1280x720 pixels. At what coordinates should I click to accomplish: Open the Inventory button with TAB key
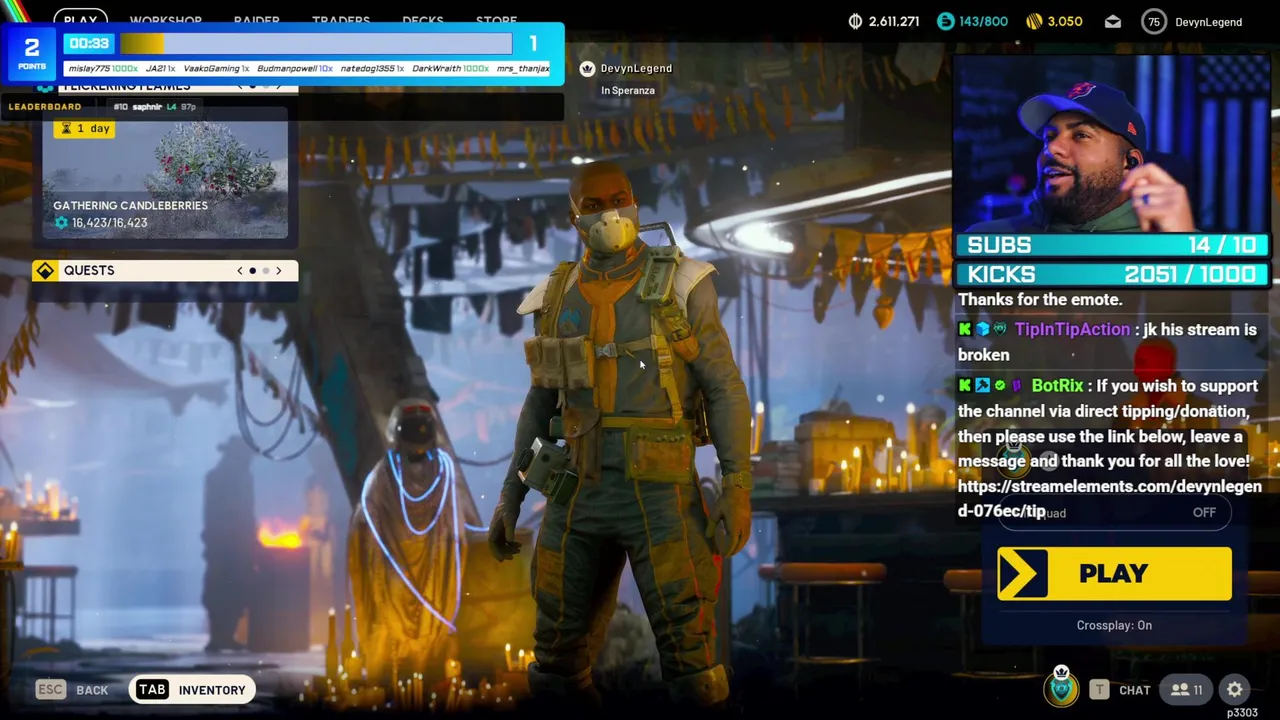click(x=191, y=690)
